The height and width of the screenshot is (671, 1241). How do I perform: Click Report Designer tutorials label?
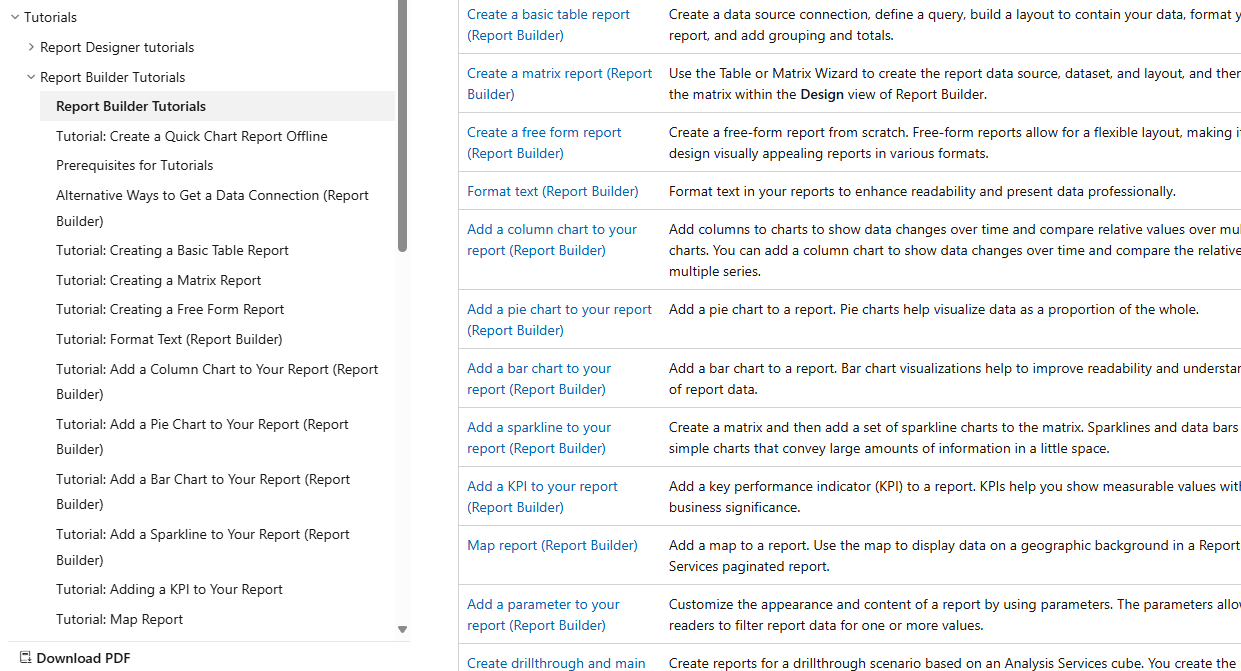(117, 47)
